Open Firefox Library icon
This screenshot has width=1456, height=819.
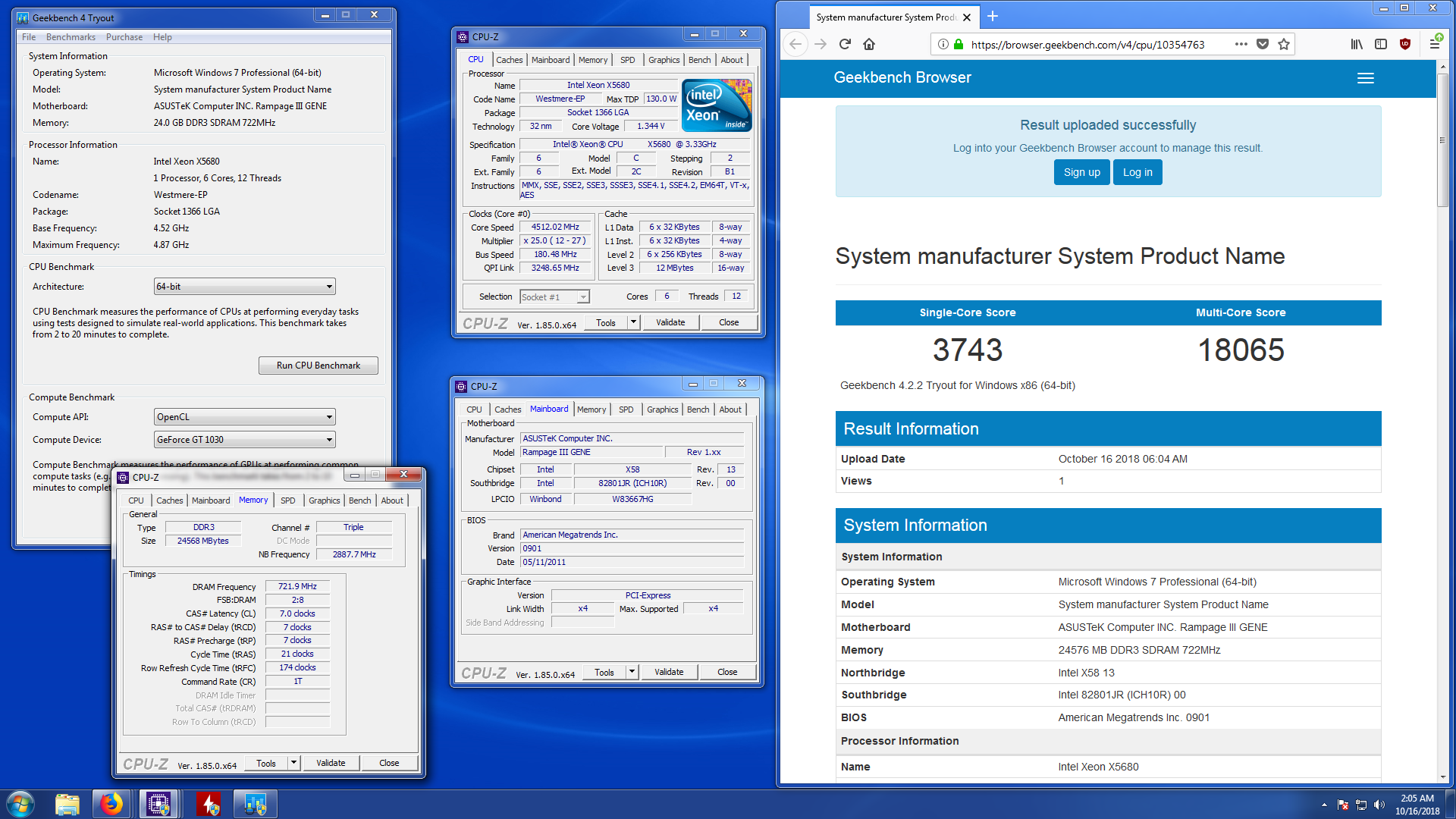(x=1357, y=44)
